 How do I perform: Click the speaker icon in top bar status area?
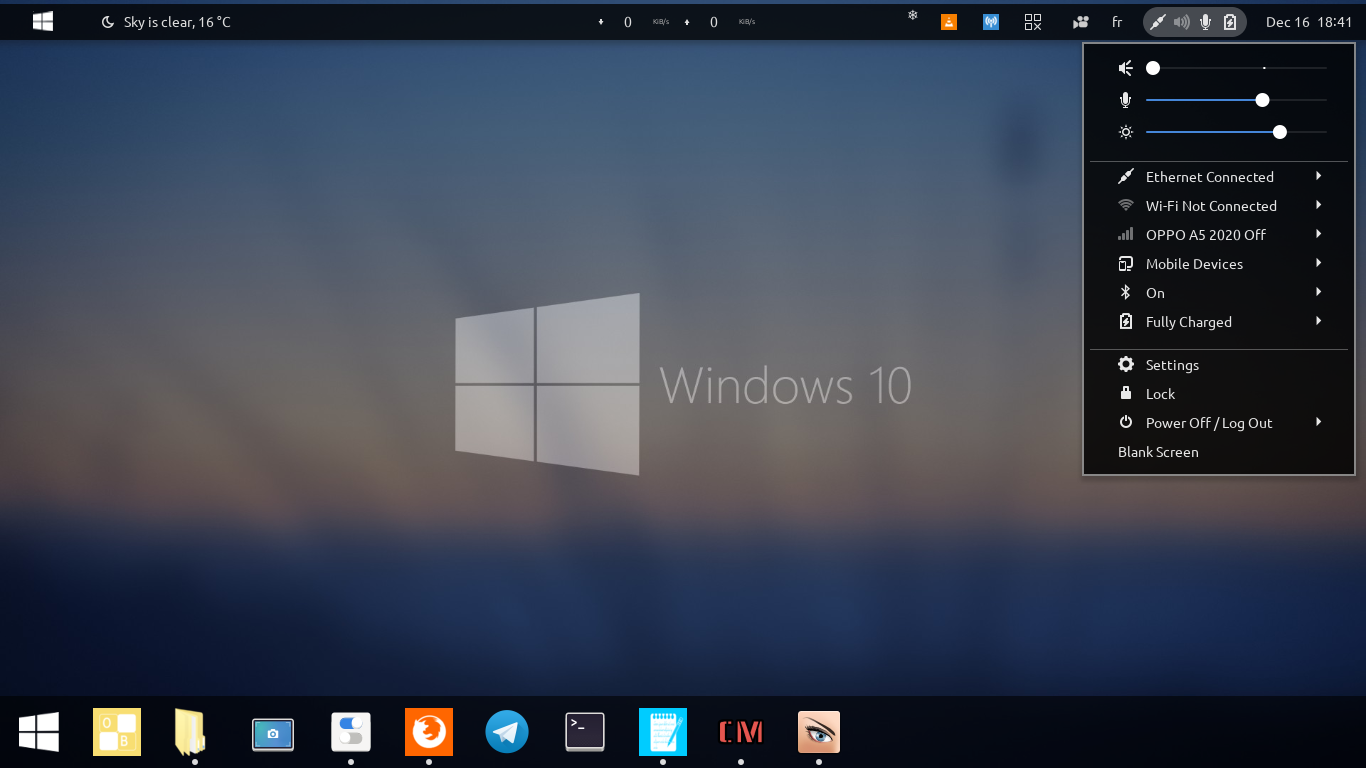coord(1182,22)
